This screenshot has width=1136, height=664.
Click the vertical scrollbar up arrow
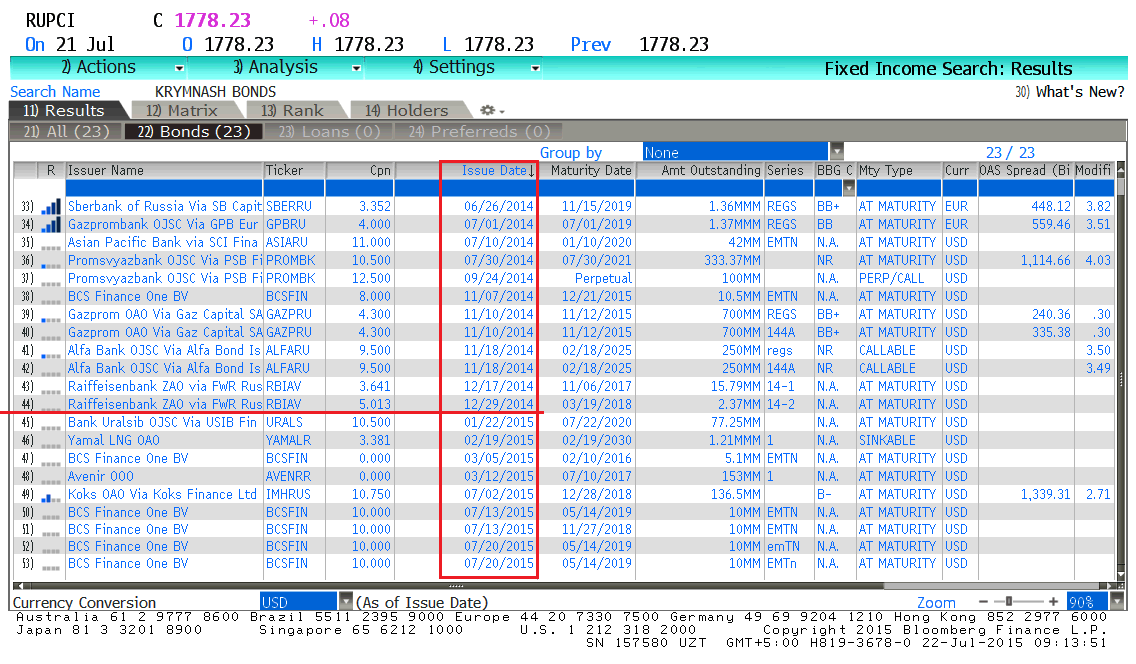click(1121, 169)
